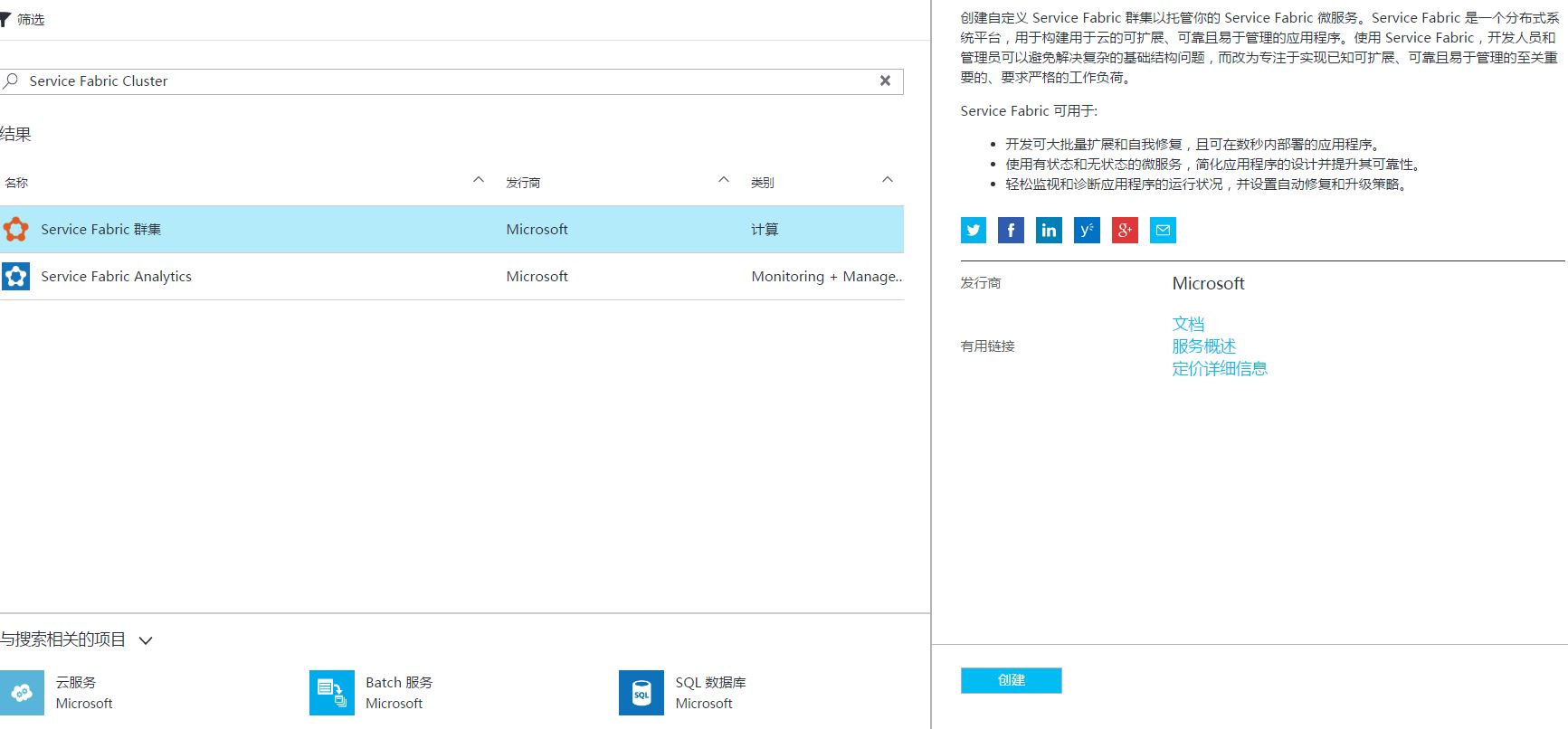Sort results by 名称 column arrow
Image resolution: width=1568 pixels, height=729 pixels.
[x=479, y=180]
